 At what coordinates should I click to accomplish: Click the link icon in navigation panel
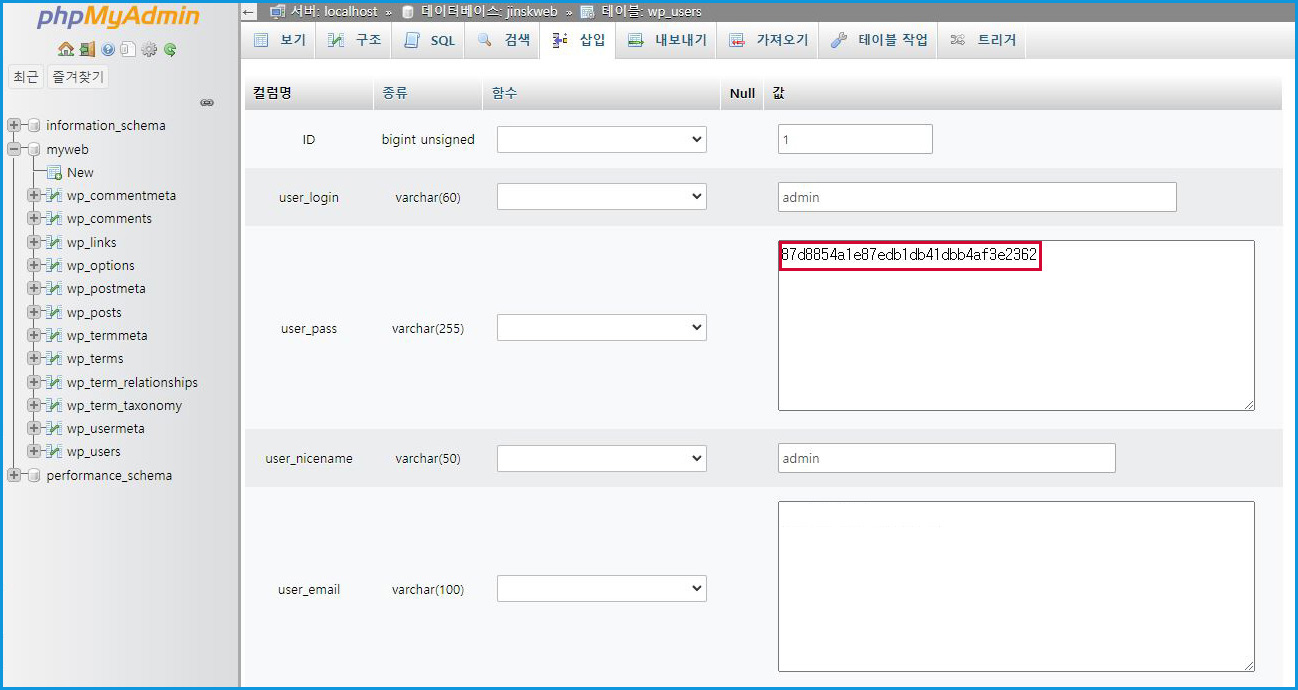[207, 102]
